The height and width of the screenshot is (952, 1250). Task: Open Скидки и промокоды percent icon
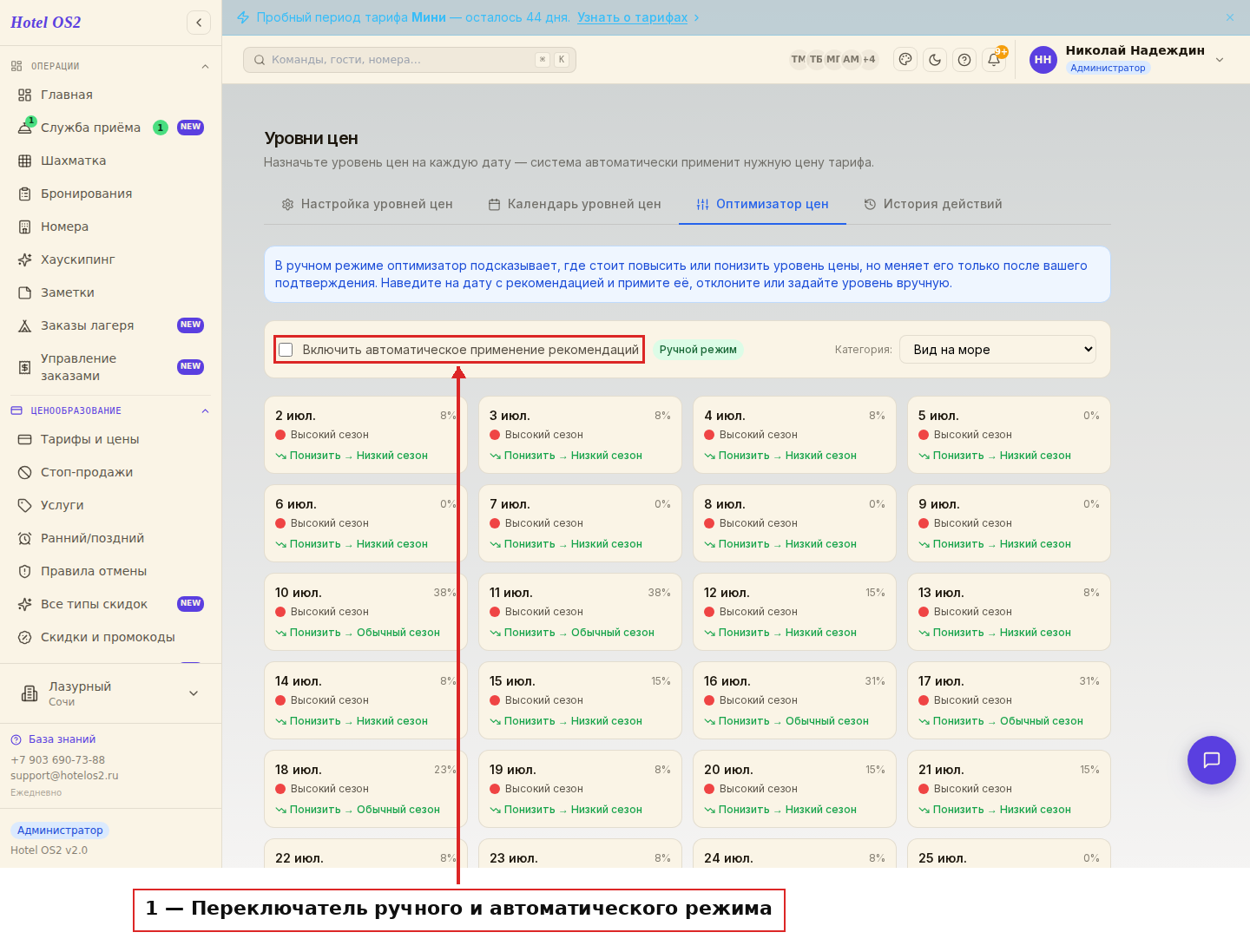point(24,637)
